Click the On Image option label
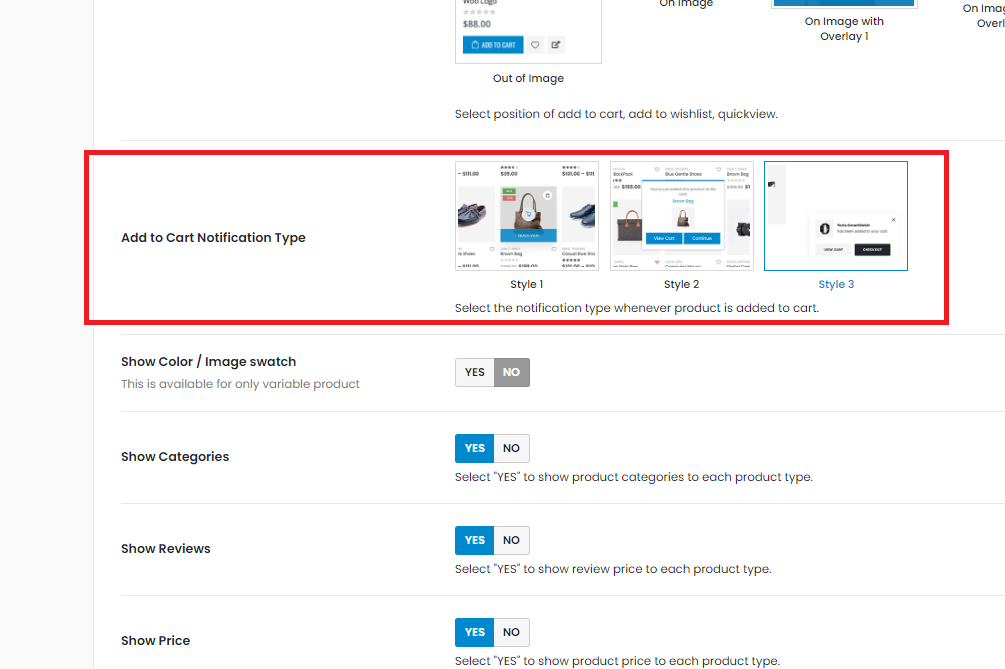This screenshot has height=669, width=1005. coord(686,4)
